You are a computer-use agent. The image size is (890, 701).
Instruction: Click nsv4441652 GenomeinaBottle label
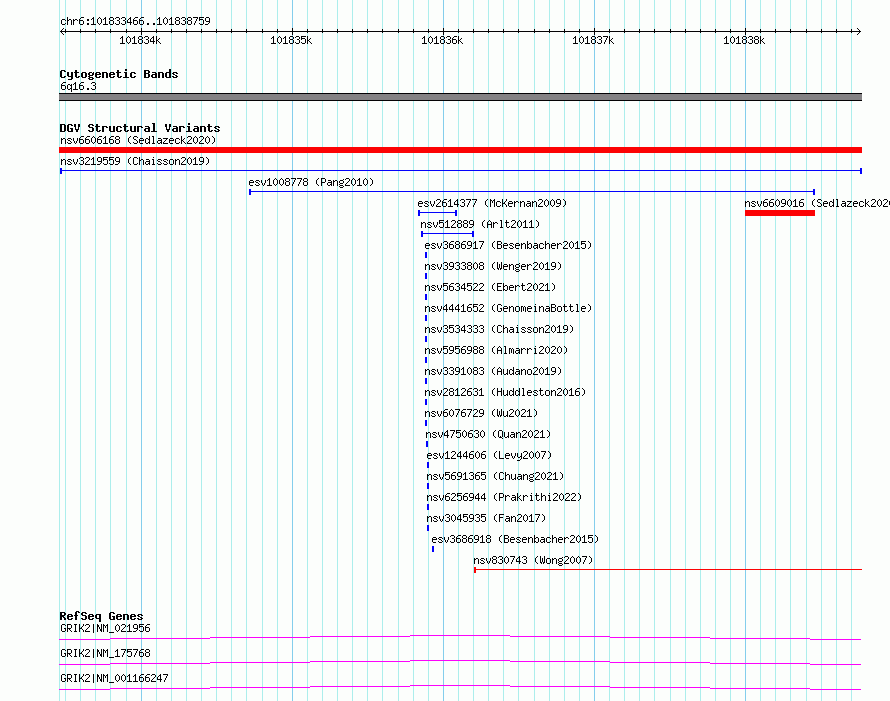508,308
